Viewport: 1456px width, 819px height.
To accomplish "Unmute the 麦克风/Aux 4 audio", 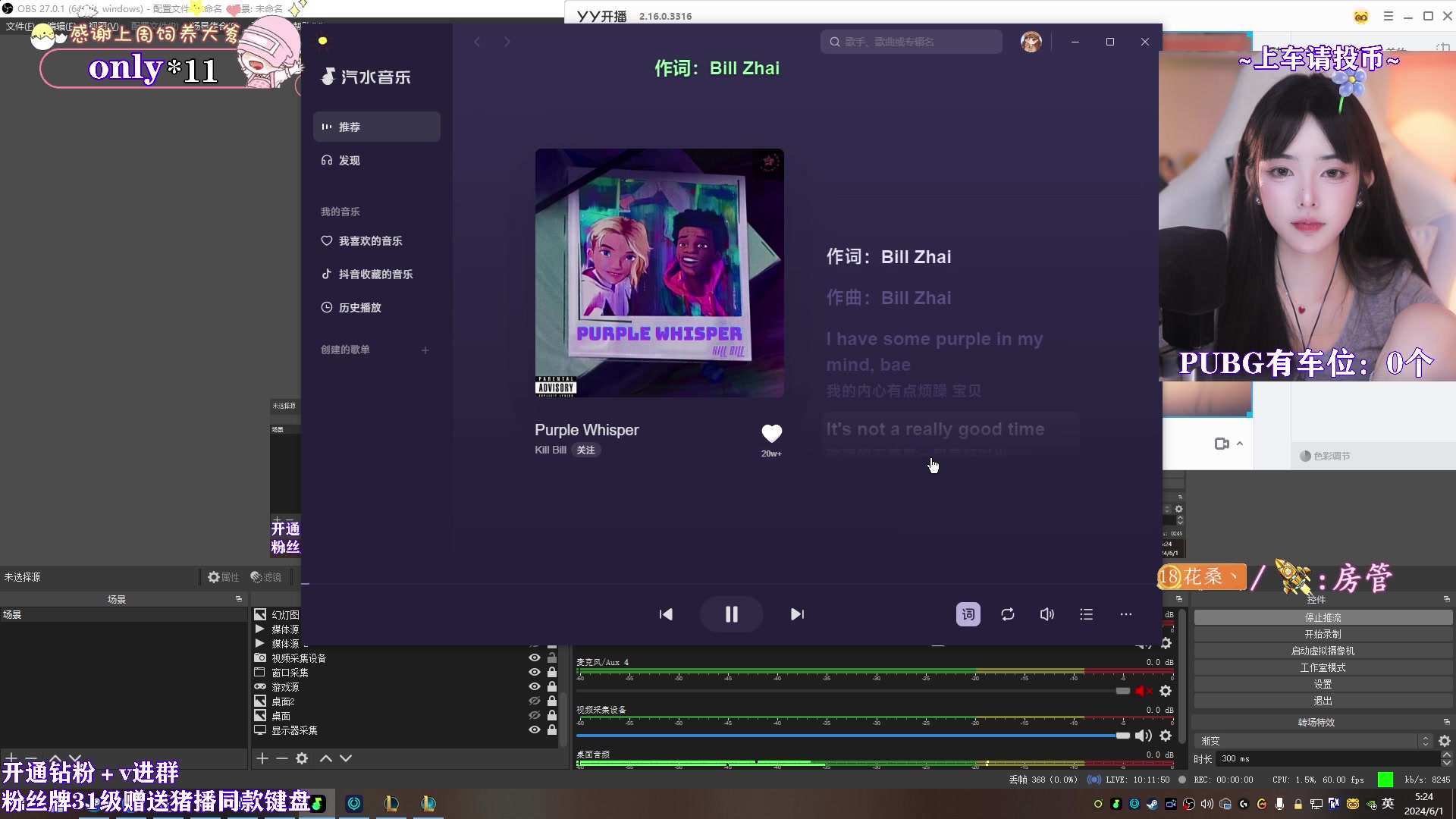I will (1144, 691).
